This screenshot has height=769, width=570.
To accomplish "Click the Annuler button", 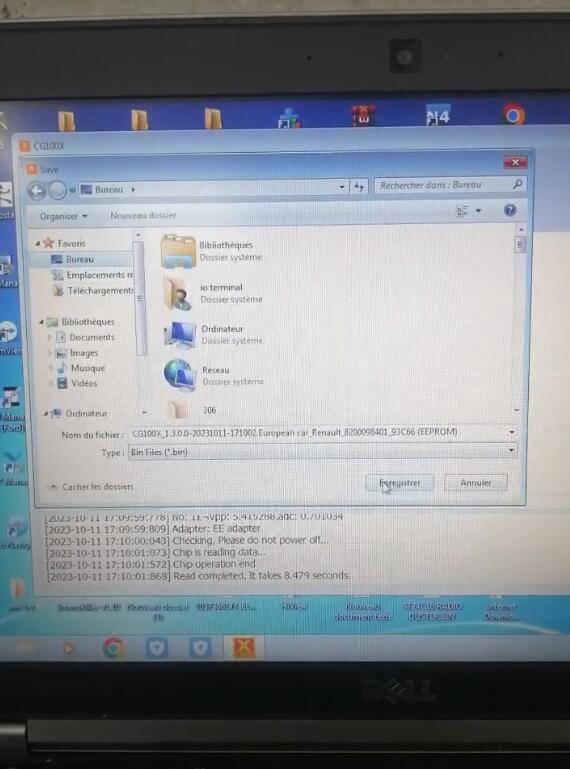I will [475, 483].
